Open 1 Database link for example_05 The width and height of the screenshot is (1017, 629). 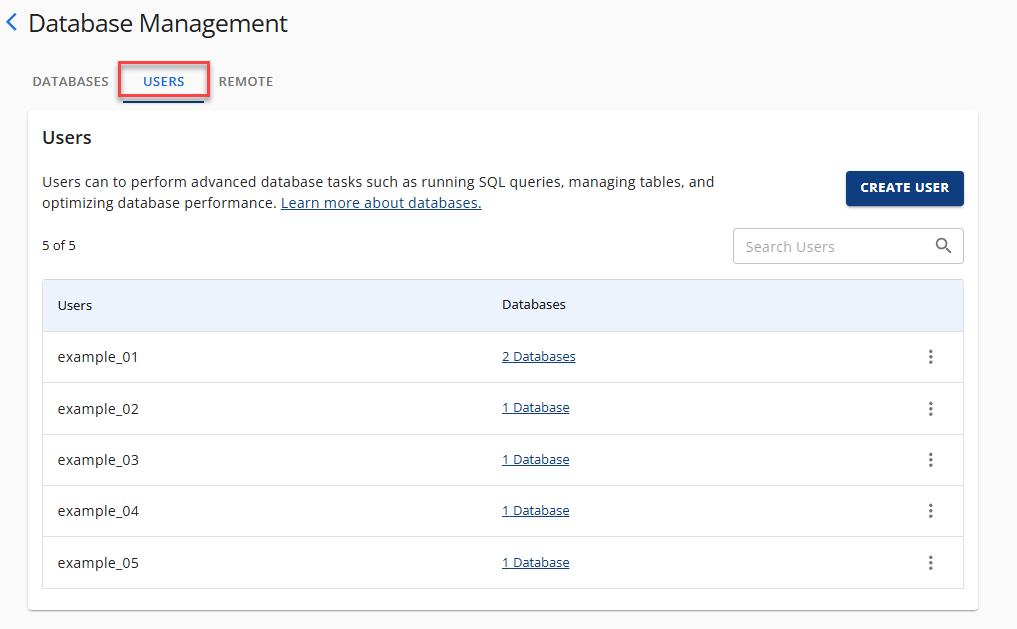click(535, 562)
